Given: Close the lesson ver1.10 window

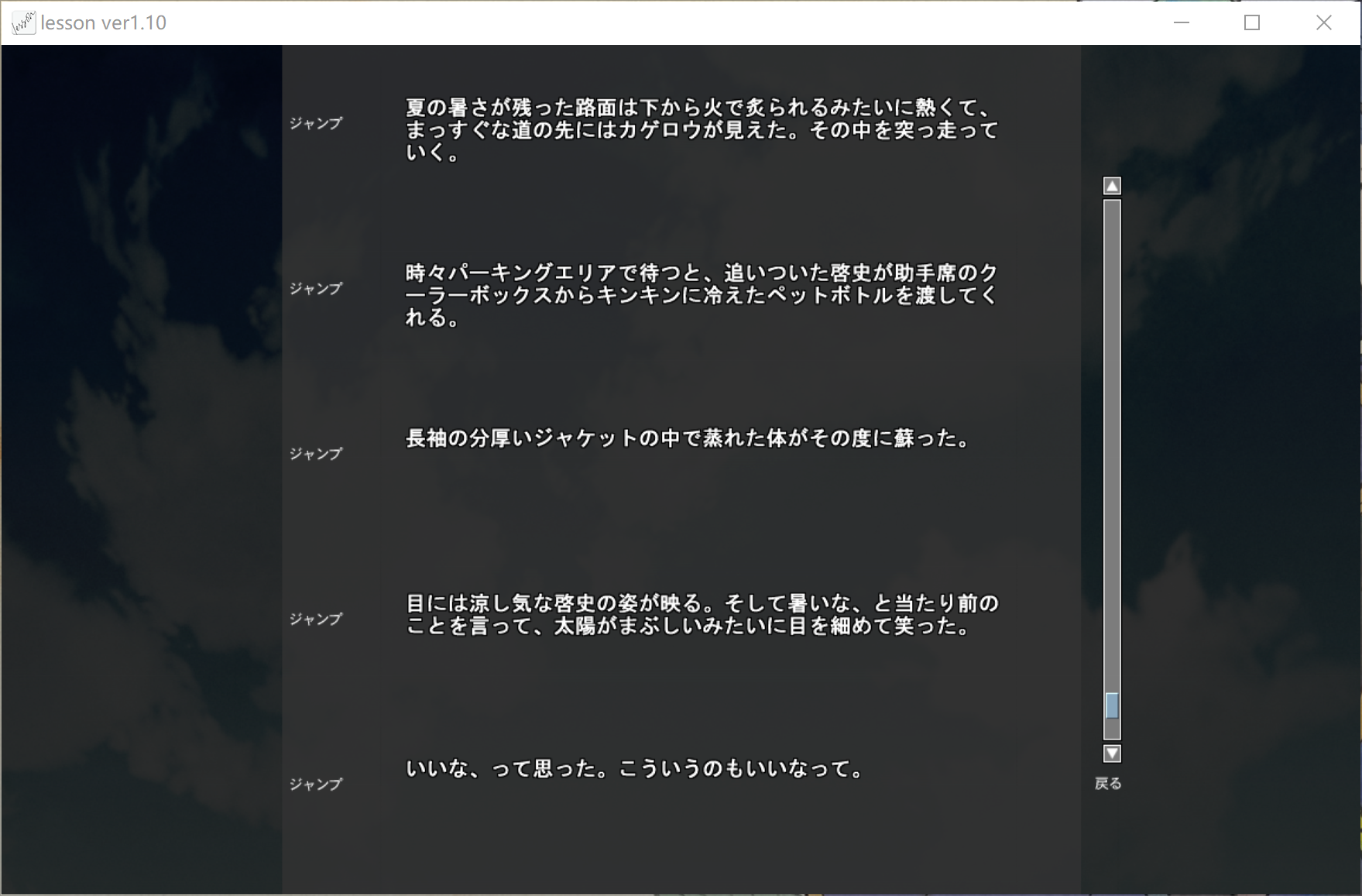Looking at the screenshot, I should pyautogui.click(x=1323, y=22).
